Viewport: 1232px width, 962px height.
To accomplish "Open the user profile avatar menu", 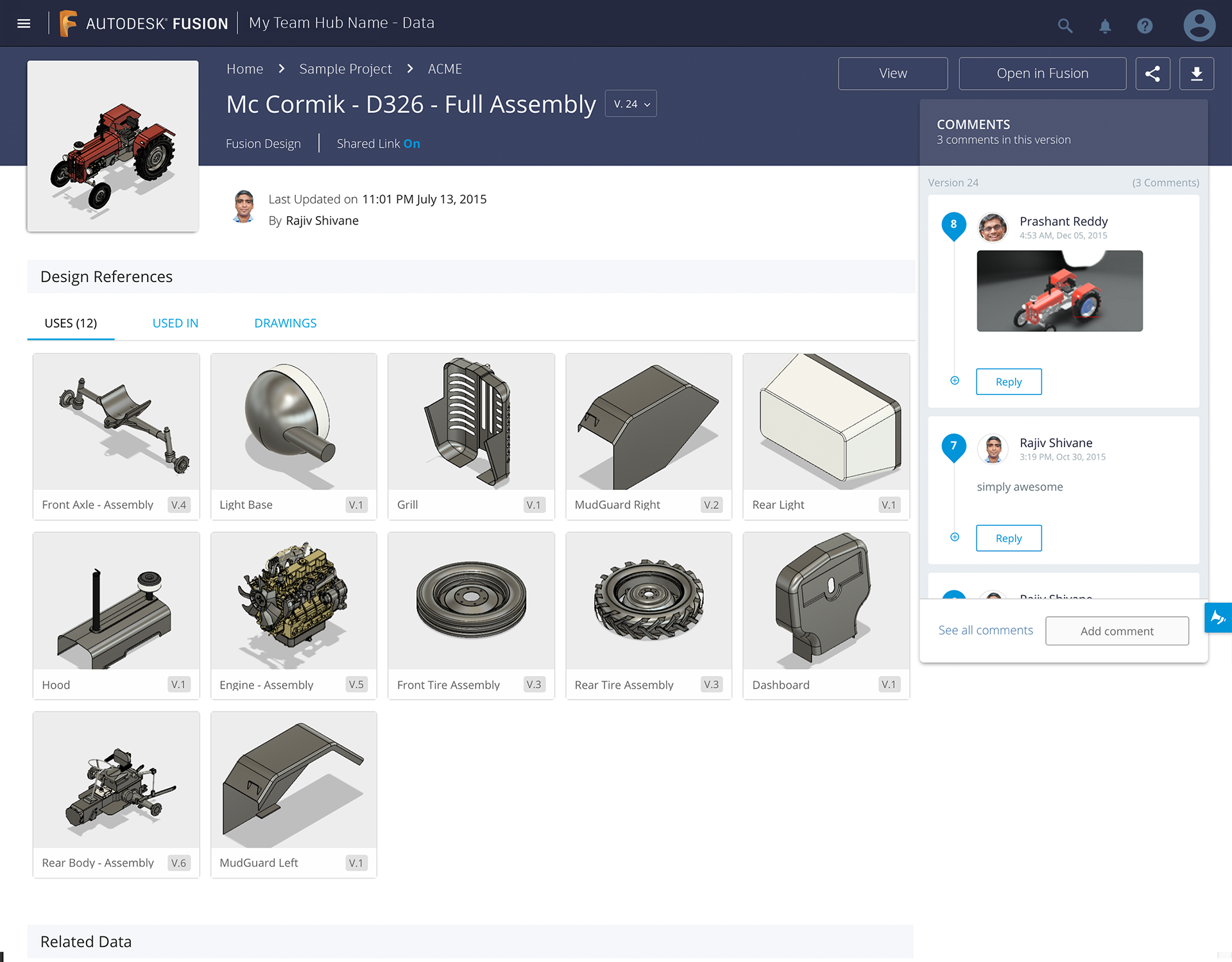I will coord(1199,26).
